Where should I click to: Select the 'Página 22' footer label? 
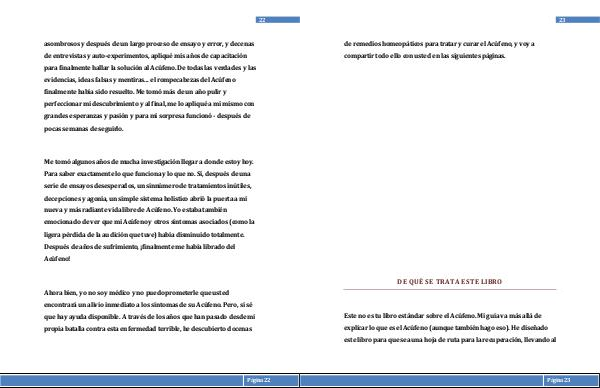tap(259, 380)
